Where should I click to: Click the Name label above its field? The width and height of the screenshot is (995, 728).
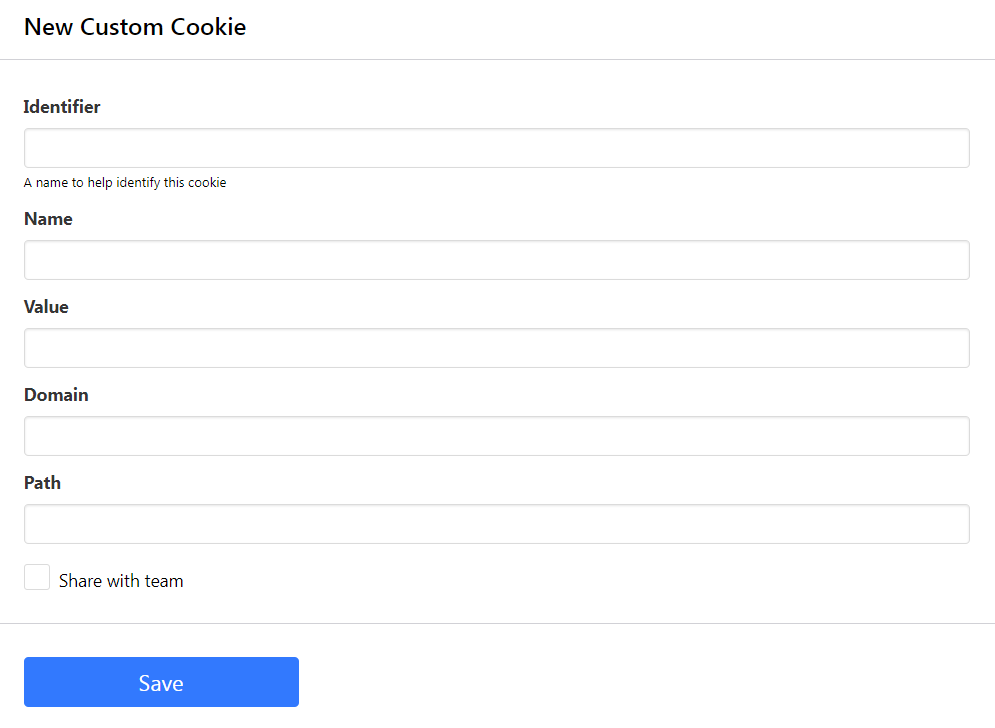click(48, 219)
